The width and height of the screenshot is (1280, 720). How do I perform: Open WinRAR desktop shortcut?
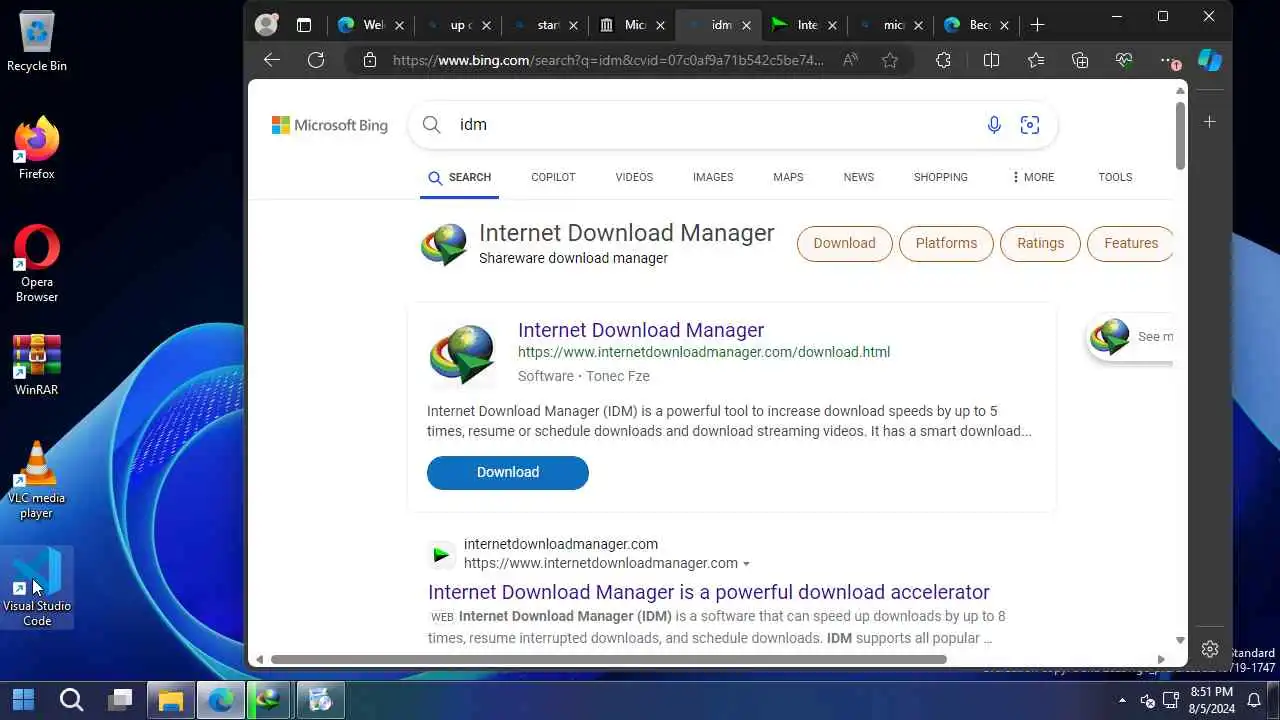(37, 365)
